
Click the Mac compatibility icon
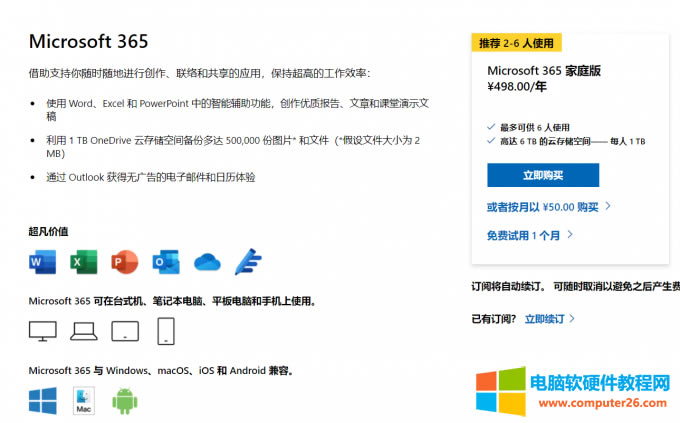pos(83,400)
